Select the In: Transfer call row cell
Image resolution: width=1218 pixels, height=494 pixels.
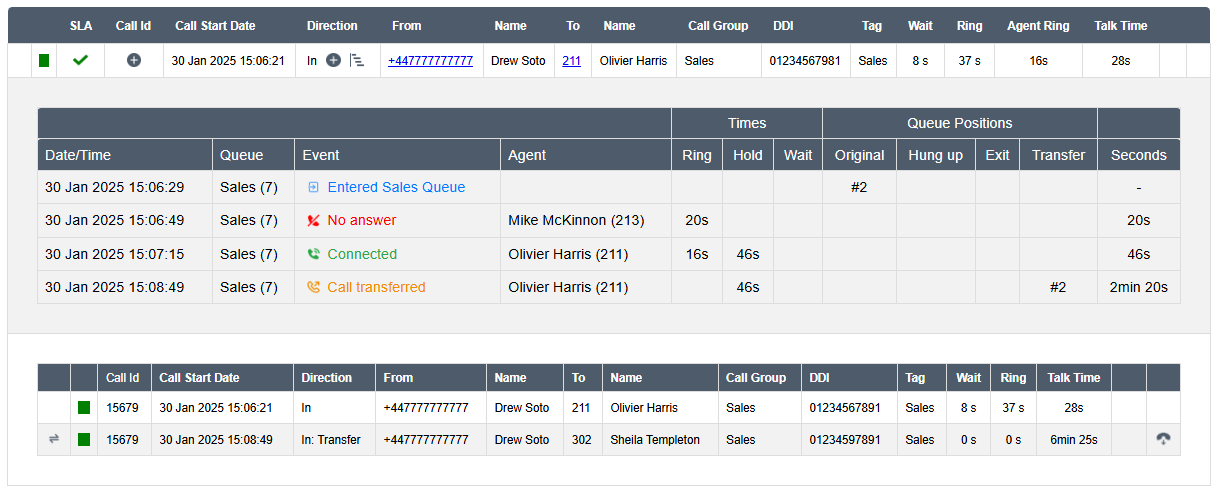point(330,440)
